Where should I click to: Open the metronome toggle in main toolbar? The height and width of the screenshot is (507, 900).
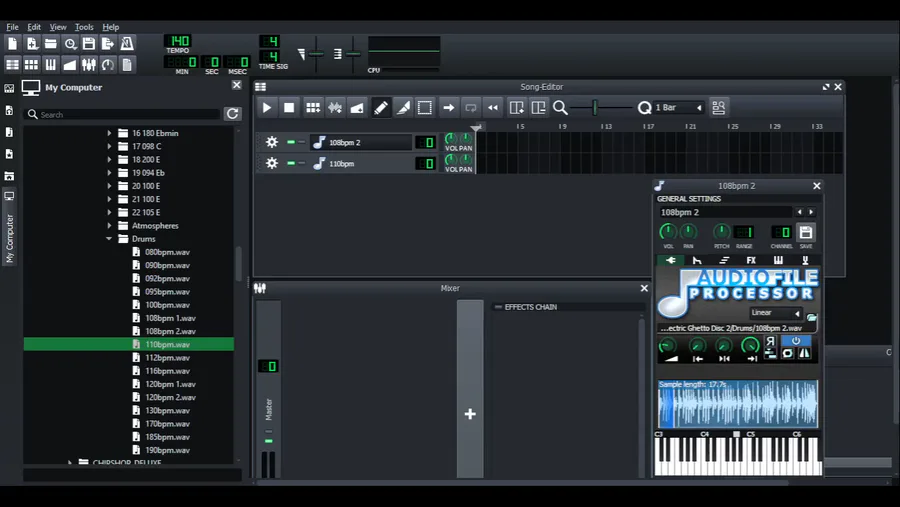click(x=127, y=44)
